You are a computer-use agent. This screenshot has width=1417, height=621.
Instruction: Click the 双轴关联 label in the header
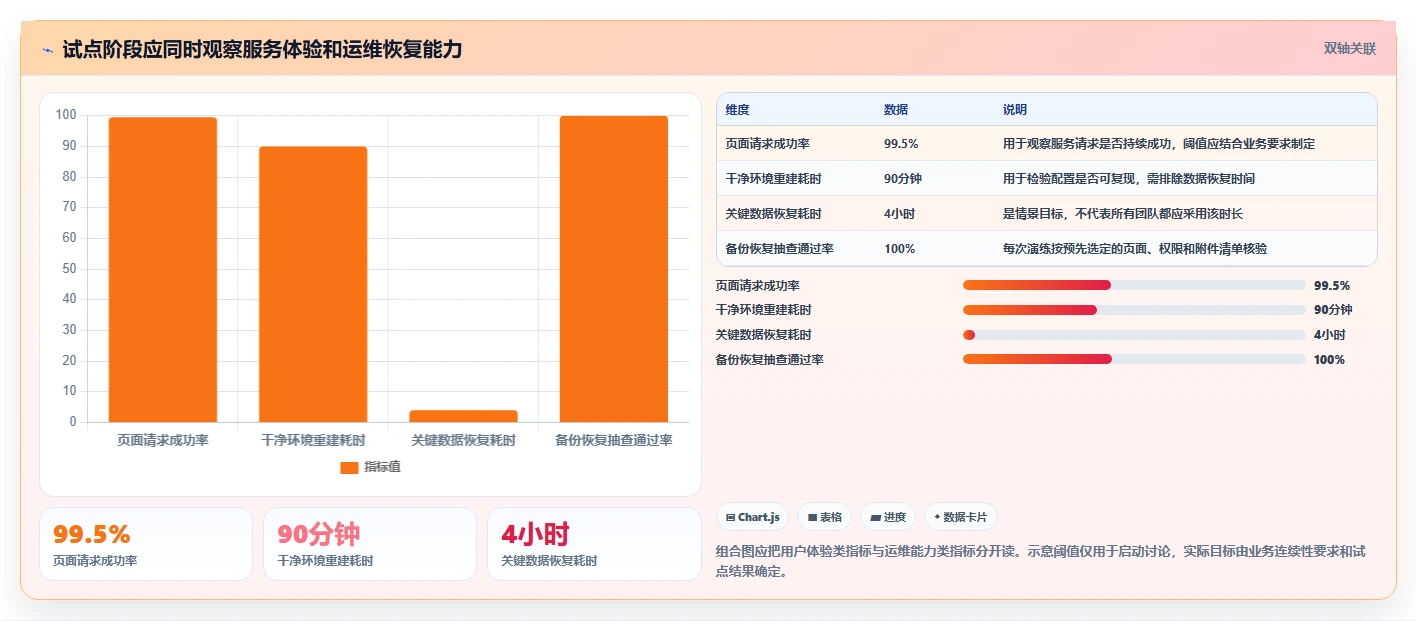(x=1350, y=49)
